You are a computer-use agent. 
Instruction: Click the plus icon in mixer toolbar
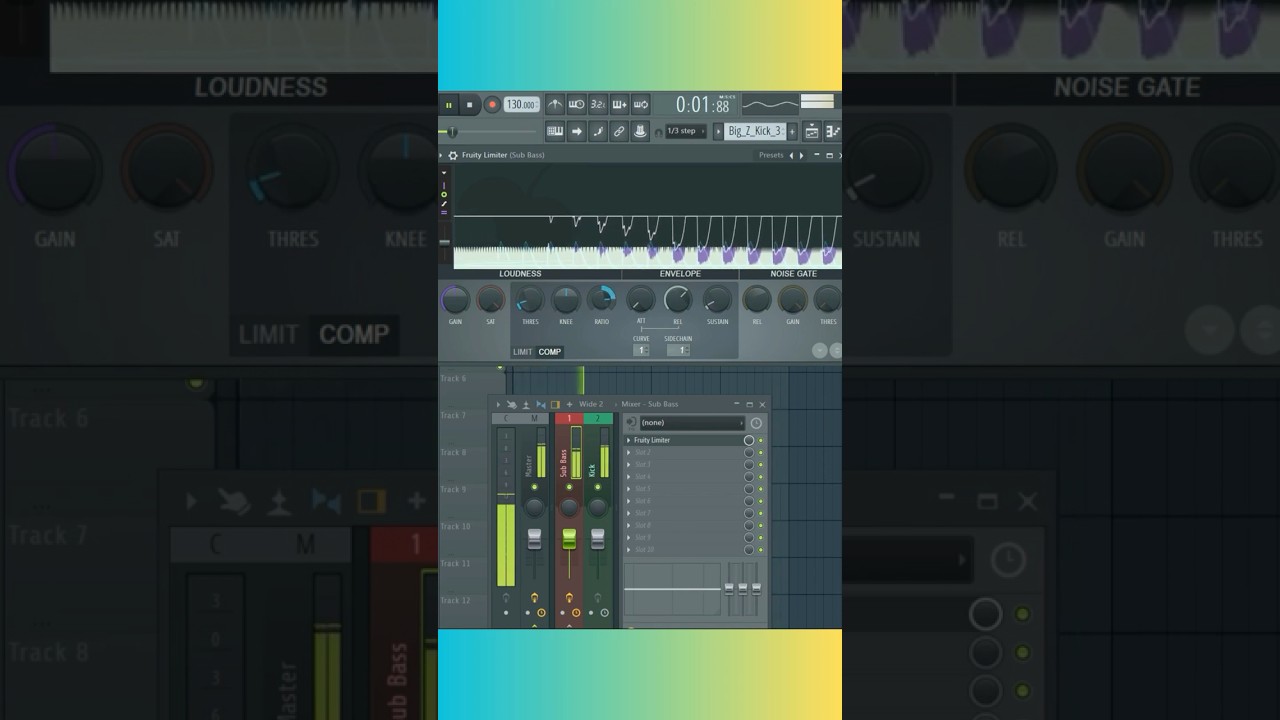[x=570, y=405]
